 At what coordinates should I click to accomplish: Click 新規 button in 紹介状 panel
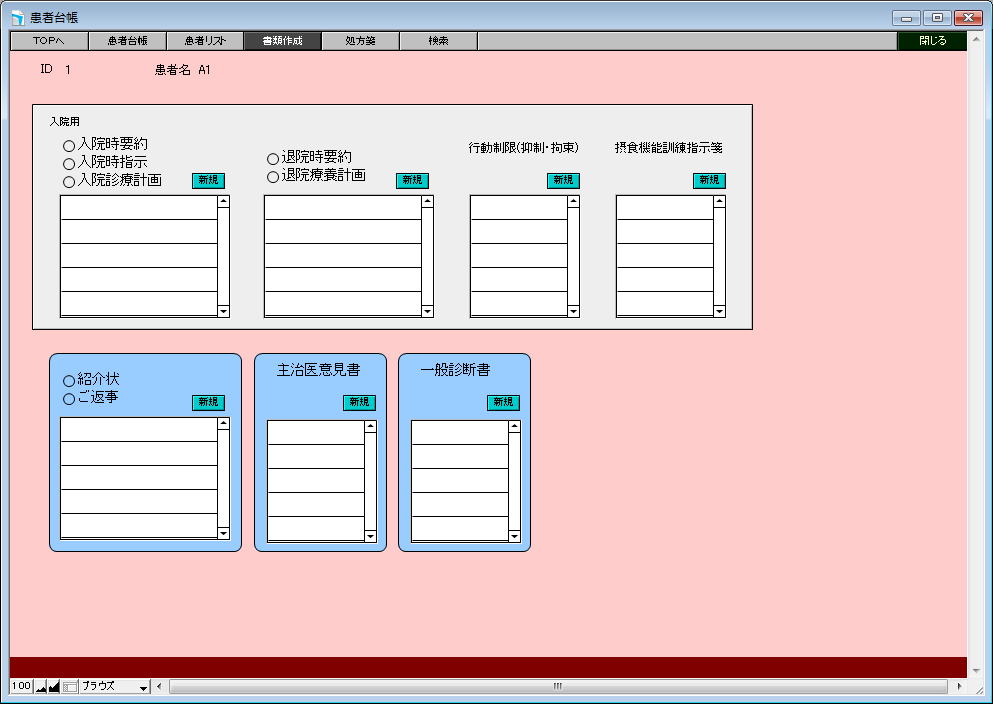coord(208,402)
